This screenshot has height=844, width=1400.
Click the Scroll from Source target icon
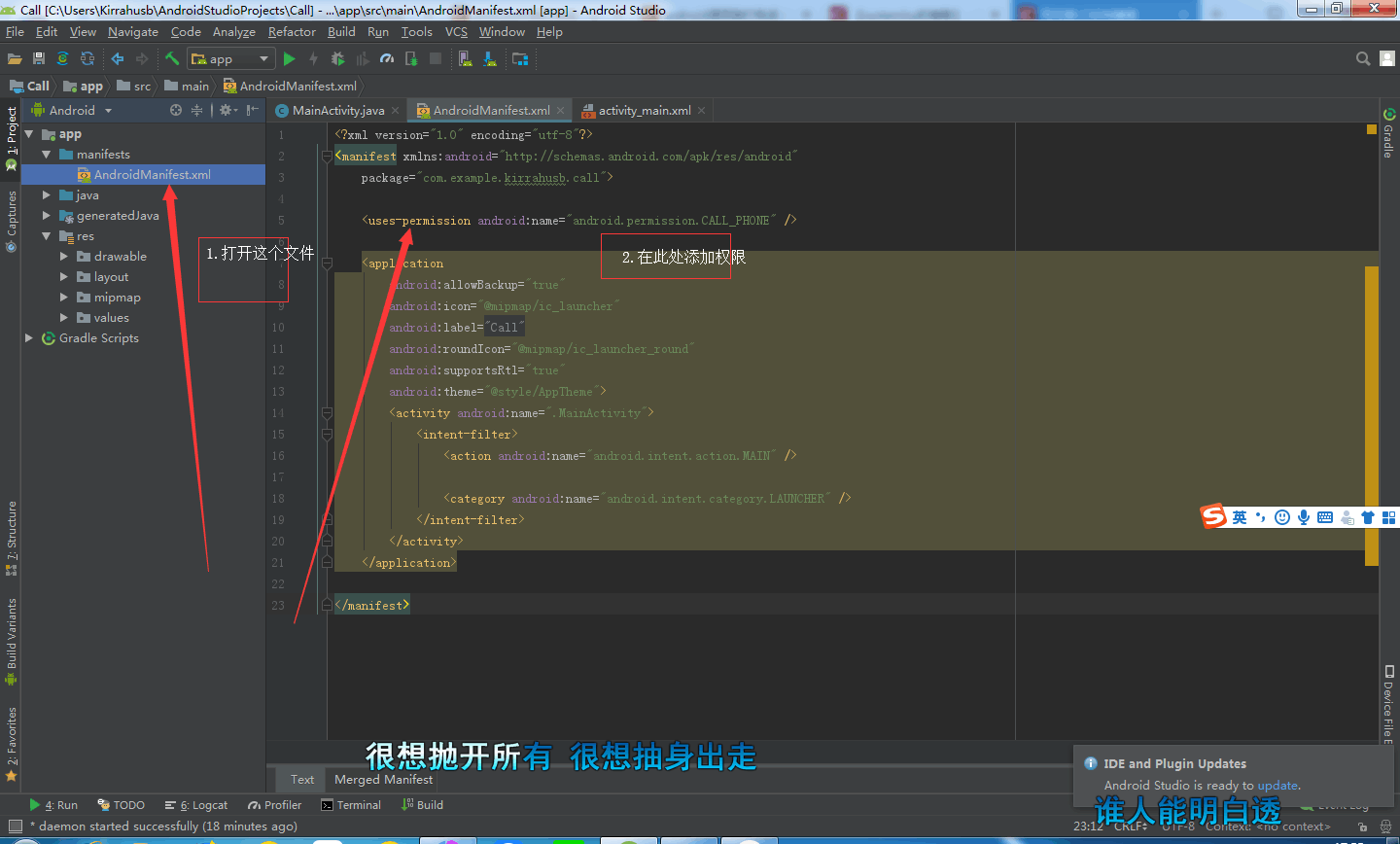(176, 110)
